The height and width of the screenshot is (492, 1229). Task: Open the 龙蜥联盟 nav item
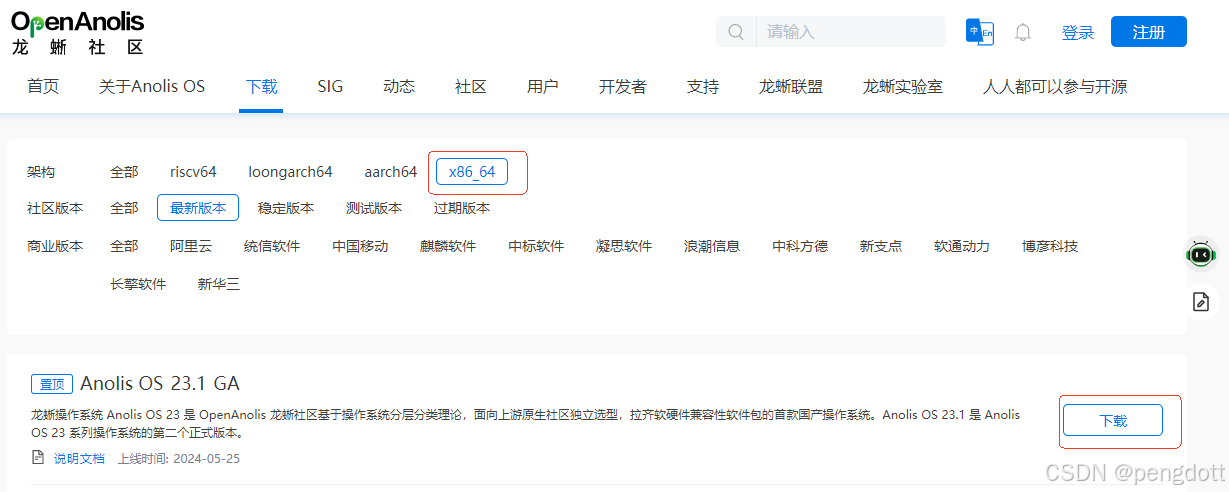(x=791, y=87)
